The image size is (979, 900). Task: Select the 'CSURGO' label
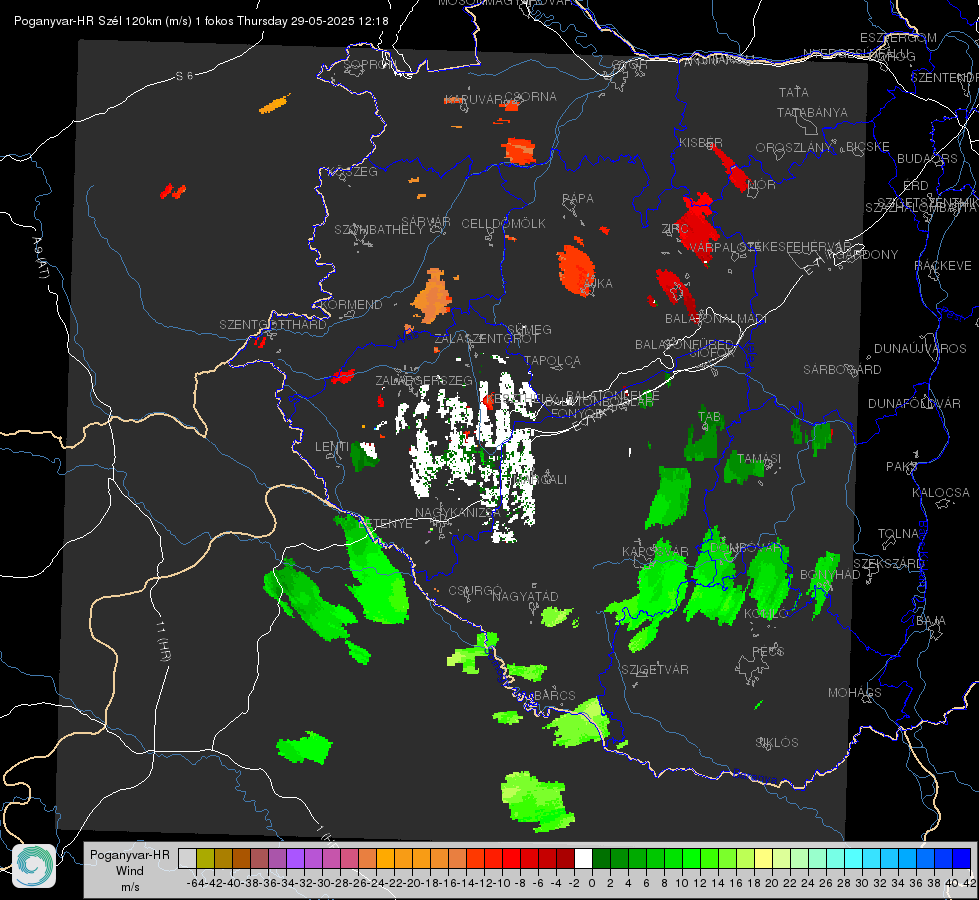coord(475,590)
